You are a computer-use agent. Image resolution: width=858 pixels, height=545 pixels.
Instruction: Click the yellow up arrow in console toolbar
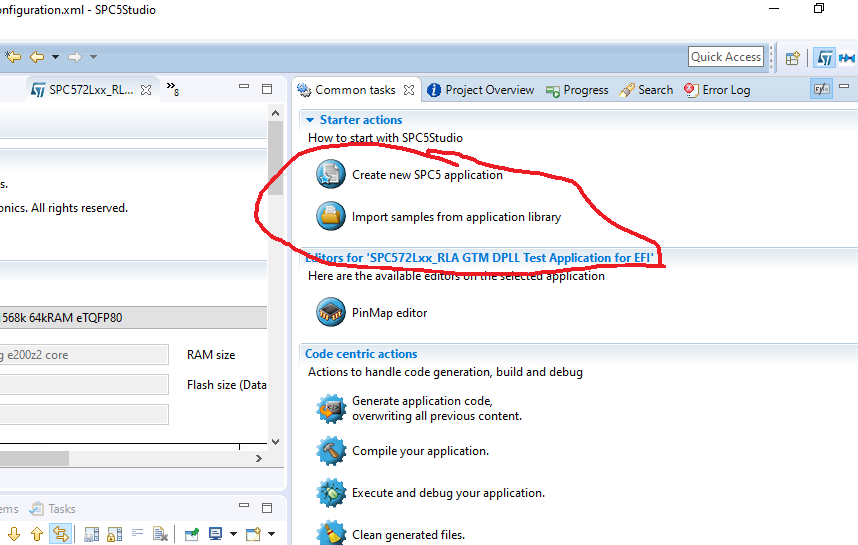37,534
